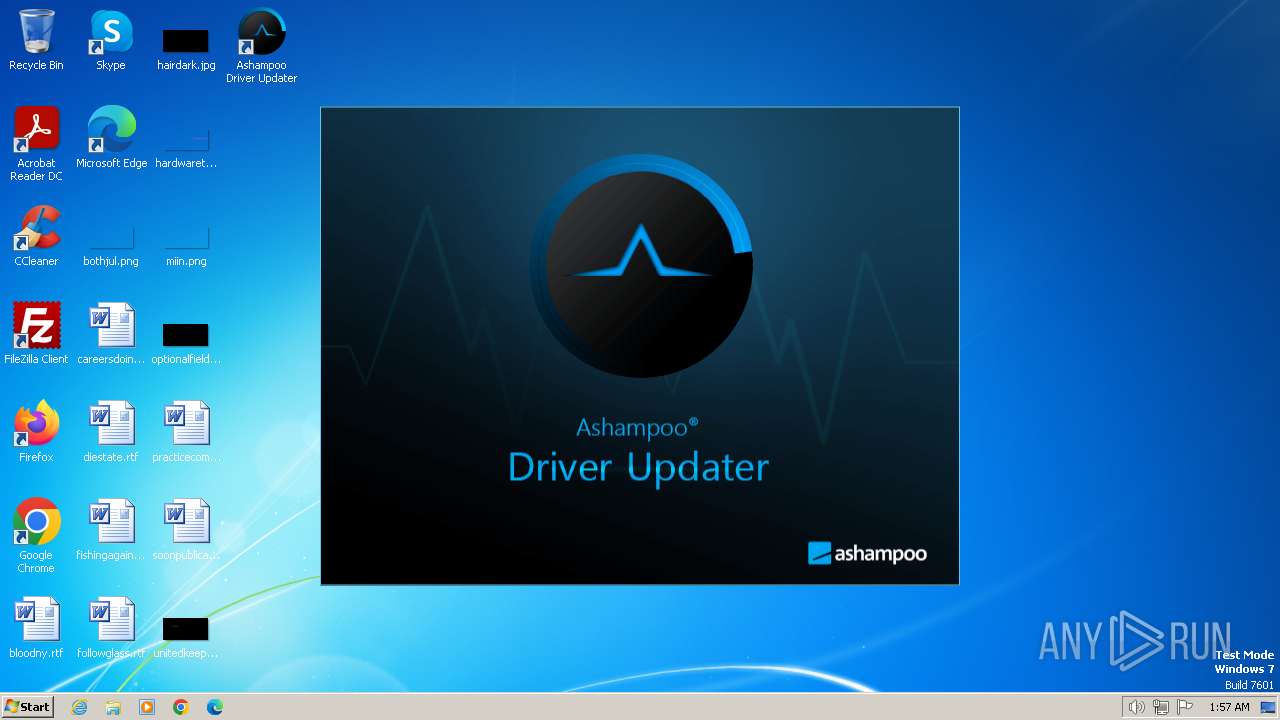Image resolution: width=1280 pixels, height=720 pixels.
Task: Click the ashampoo logo on splash screen
Action: (867, 553)
